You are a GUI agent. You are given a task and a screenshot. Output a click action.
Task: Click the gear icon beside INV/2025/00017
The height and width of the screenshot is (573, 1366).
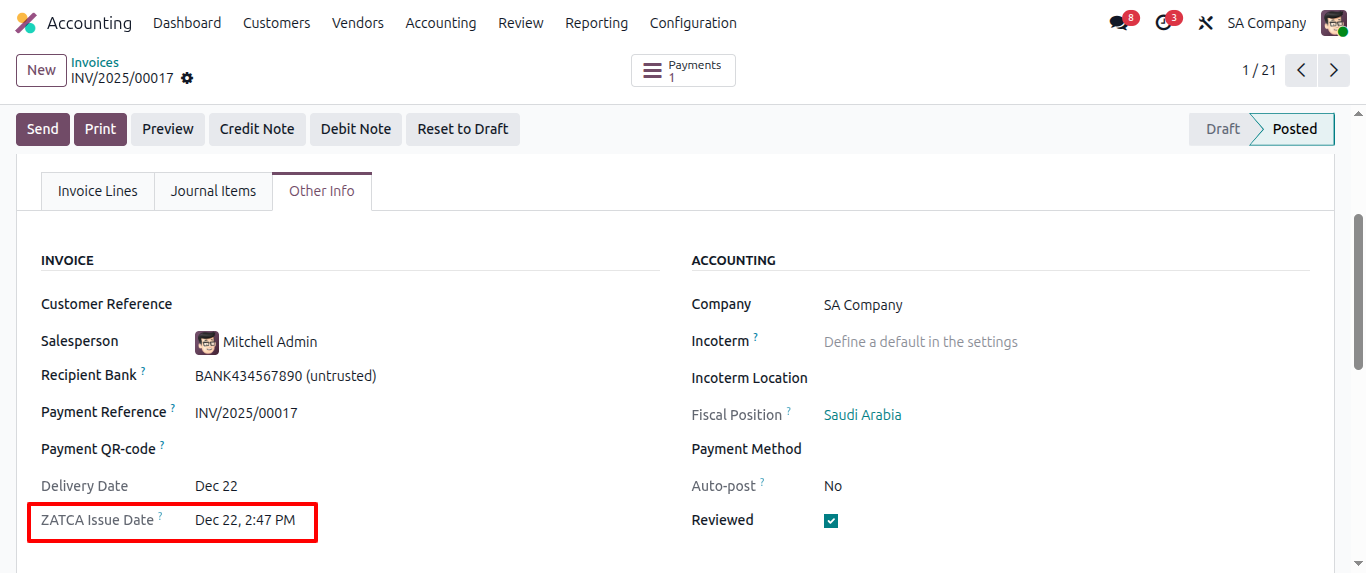pos(187,78)
